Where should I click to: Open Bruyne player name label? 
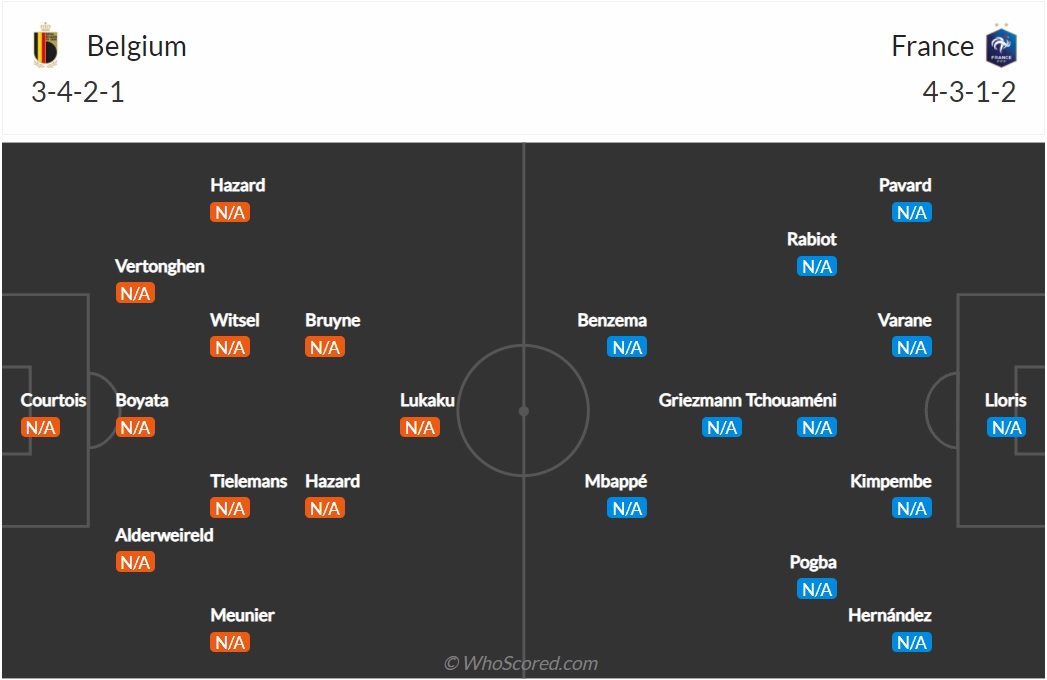(332, 320)
